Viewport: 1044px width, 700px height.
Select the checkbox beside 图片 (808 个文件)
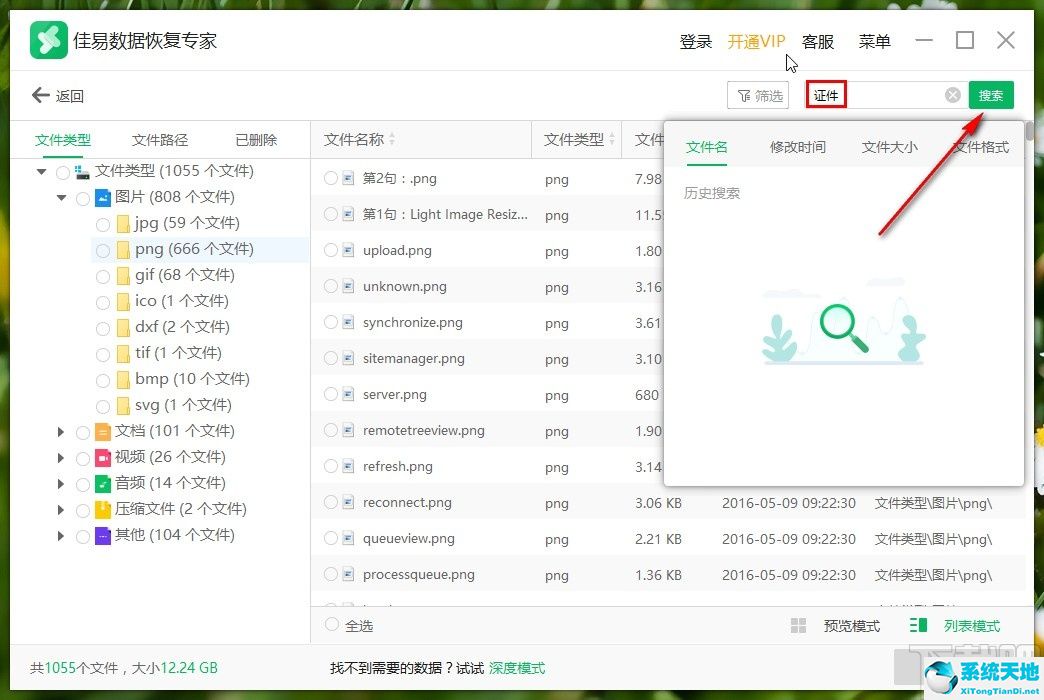pos(83,197)
